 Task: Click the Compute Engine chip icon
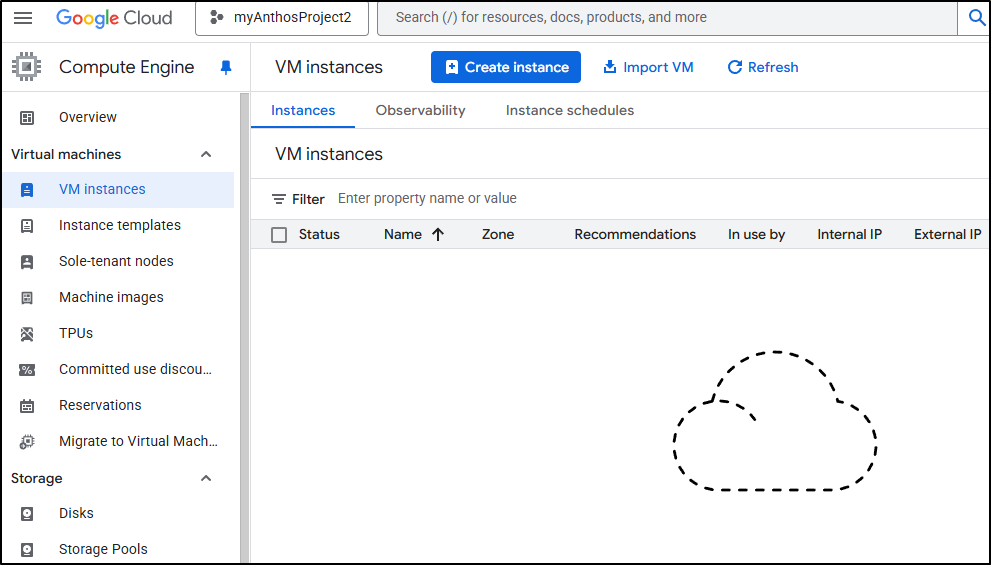[x=27, y=67]
